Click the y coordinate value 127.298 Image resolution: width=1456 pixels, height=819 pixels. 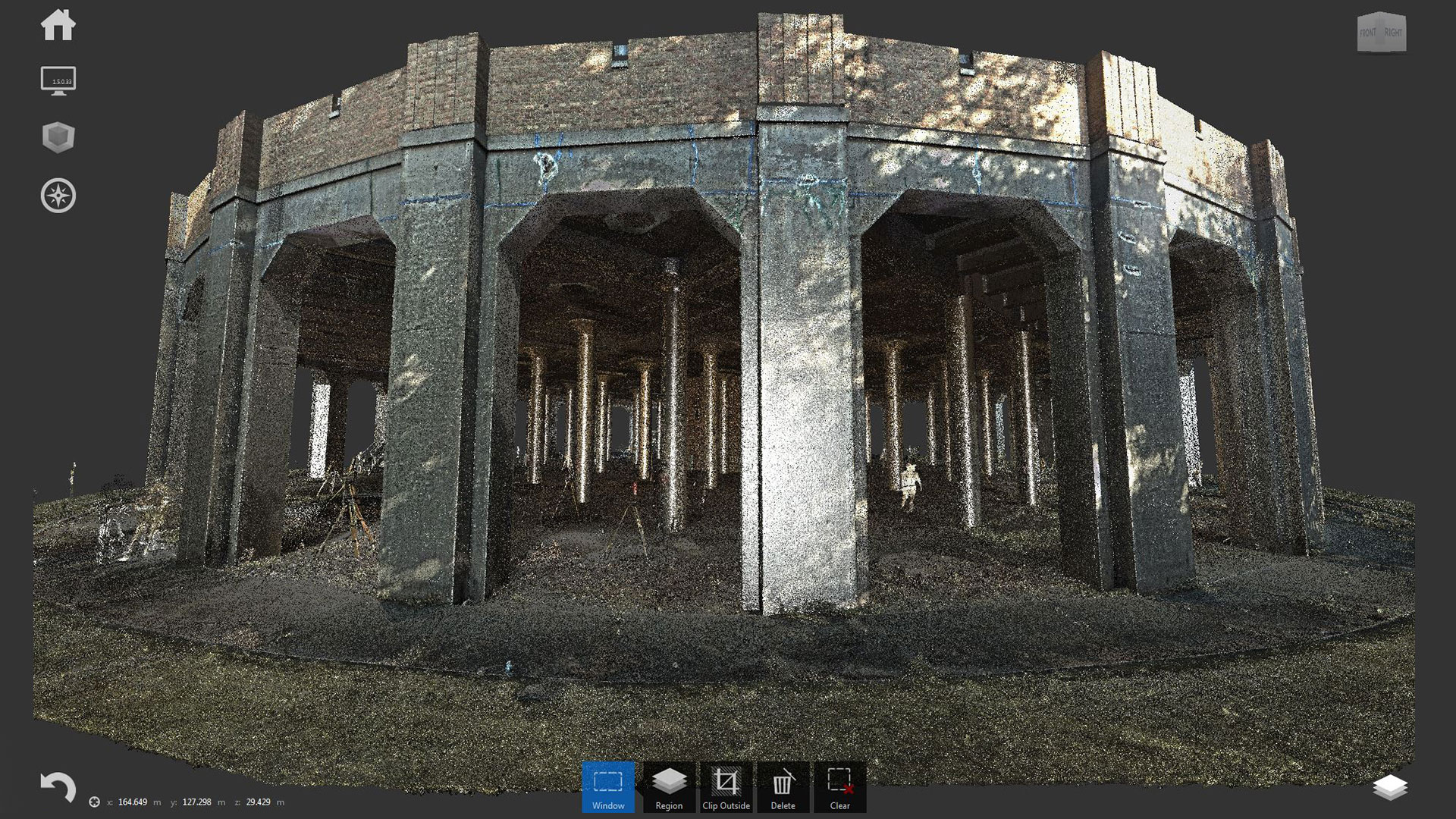click(x=197, y=802)
